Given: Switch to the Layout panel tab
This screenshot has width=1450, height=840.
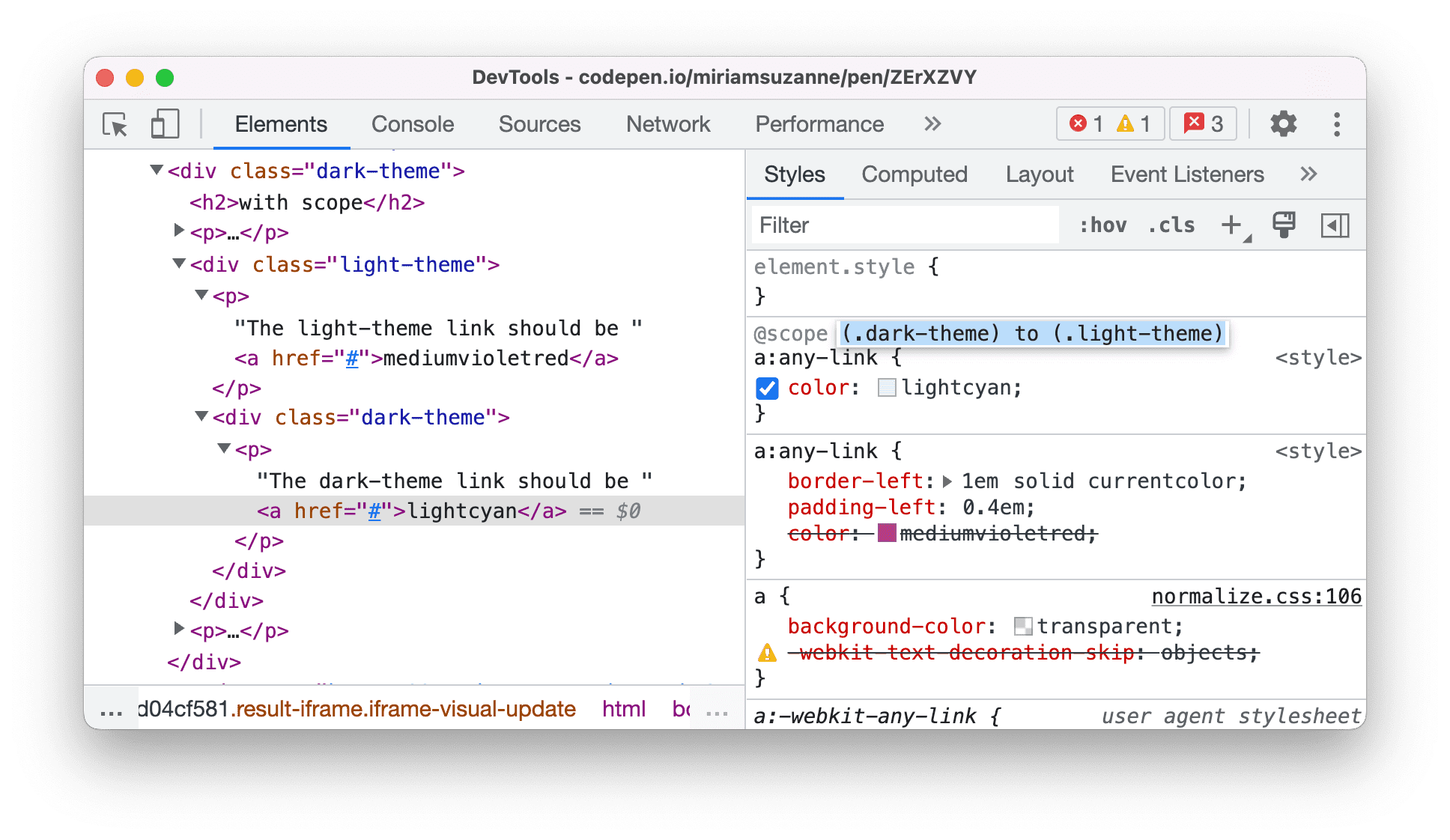Looking at the screenshot, I should (x=1042, y=172).
